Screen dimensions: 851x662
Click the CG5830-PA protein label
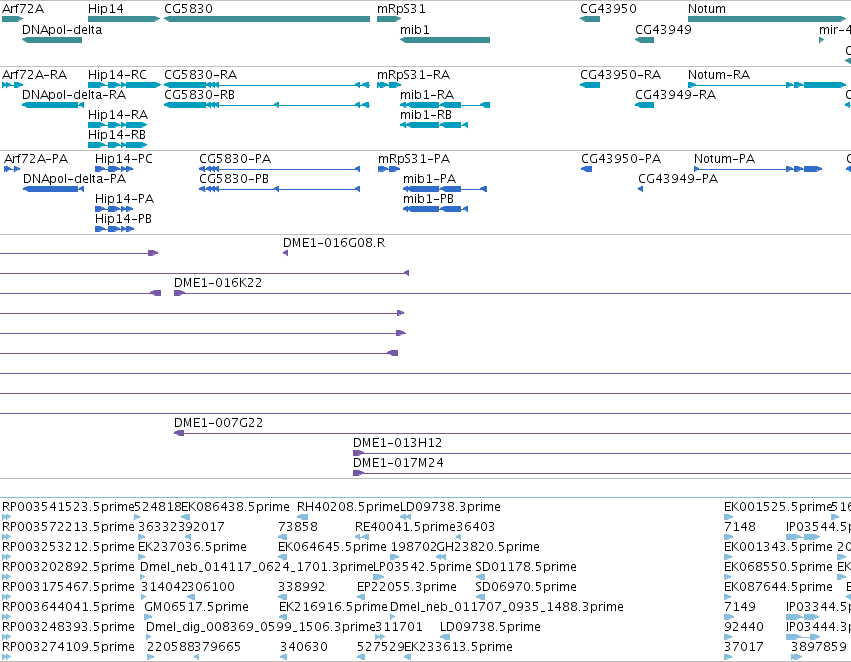point(235,159)
